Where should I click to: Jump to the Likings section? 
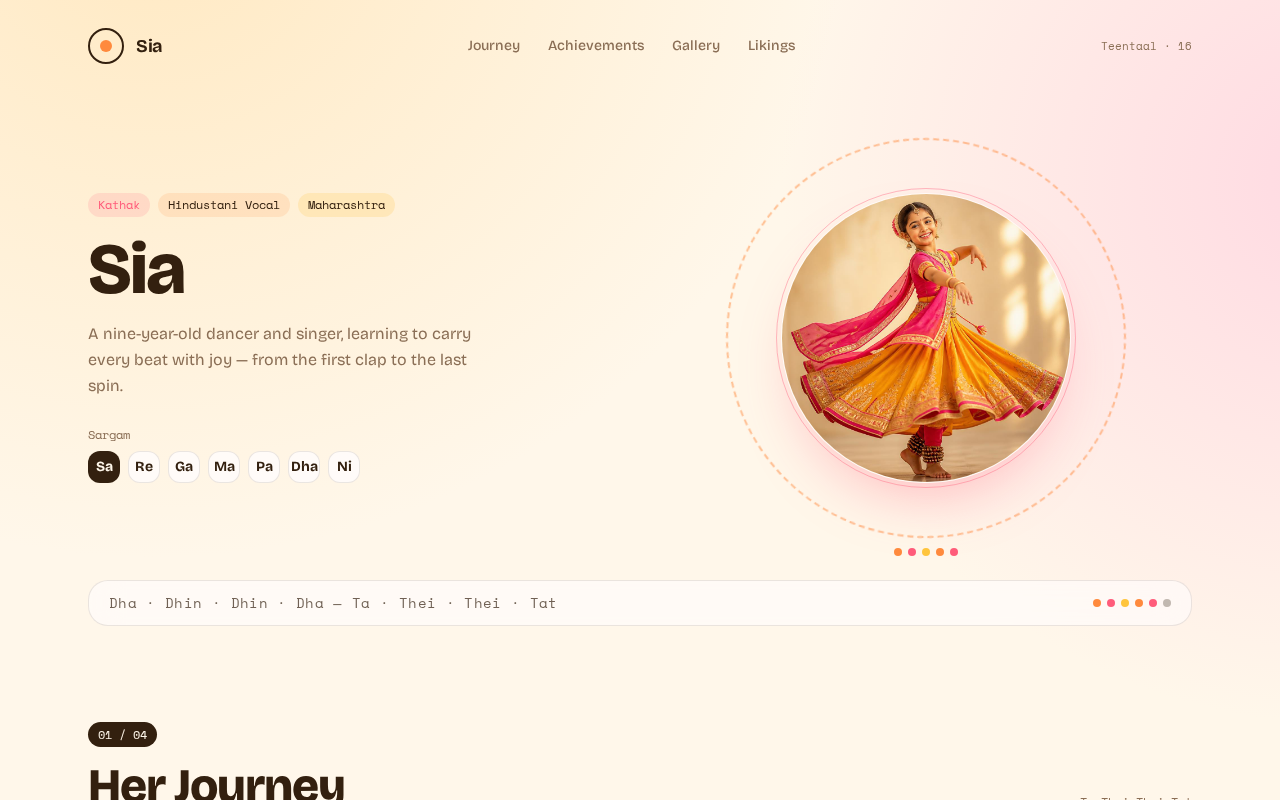772,45
